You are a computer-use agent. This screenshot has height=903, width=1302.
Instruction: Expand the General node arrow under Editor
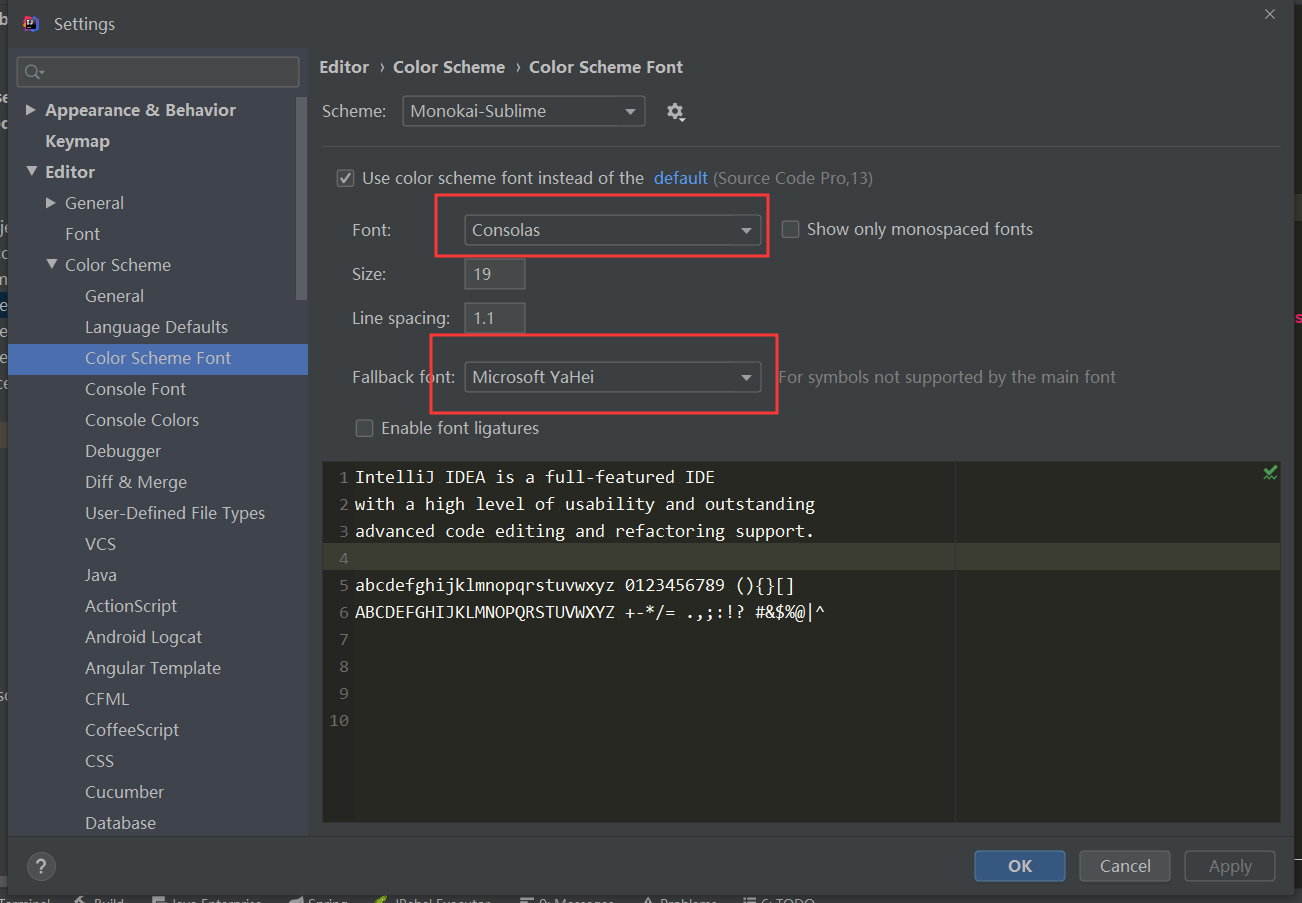pos(51,203)
